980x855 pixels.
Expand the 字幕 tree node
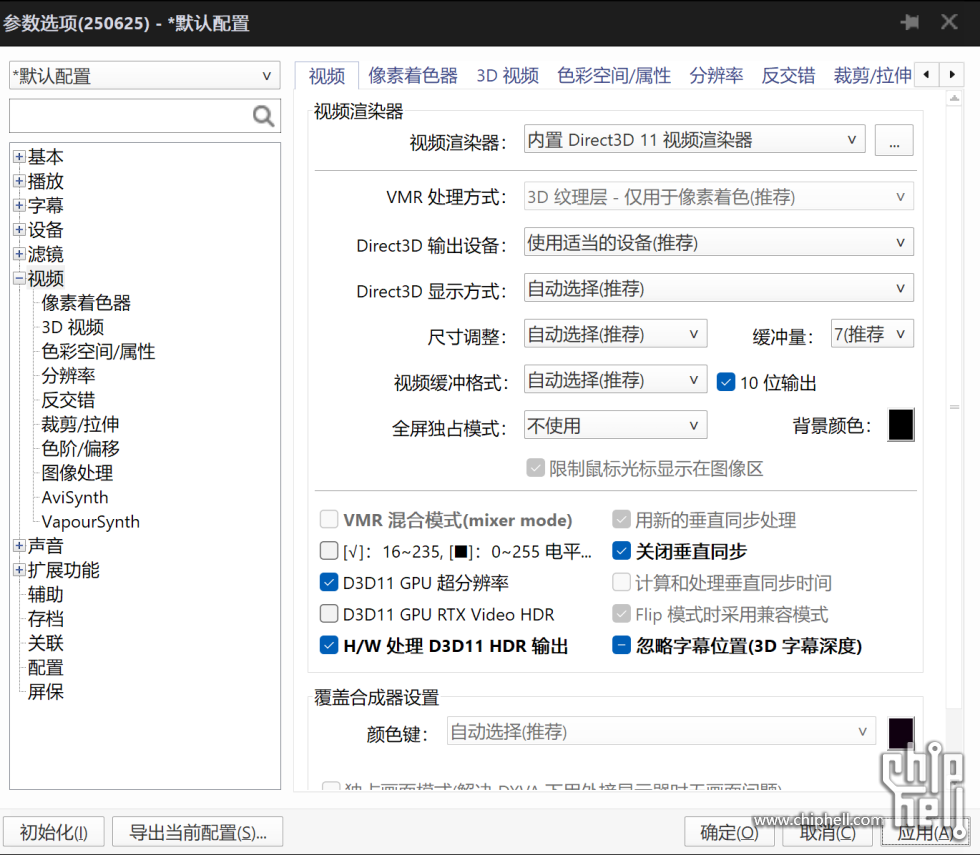[19, 205]
